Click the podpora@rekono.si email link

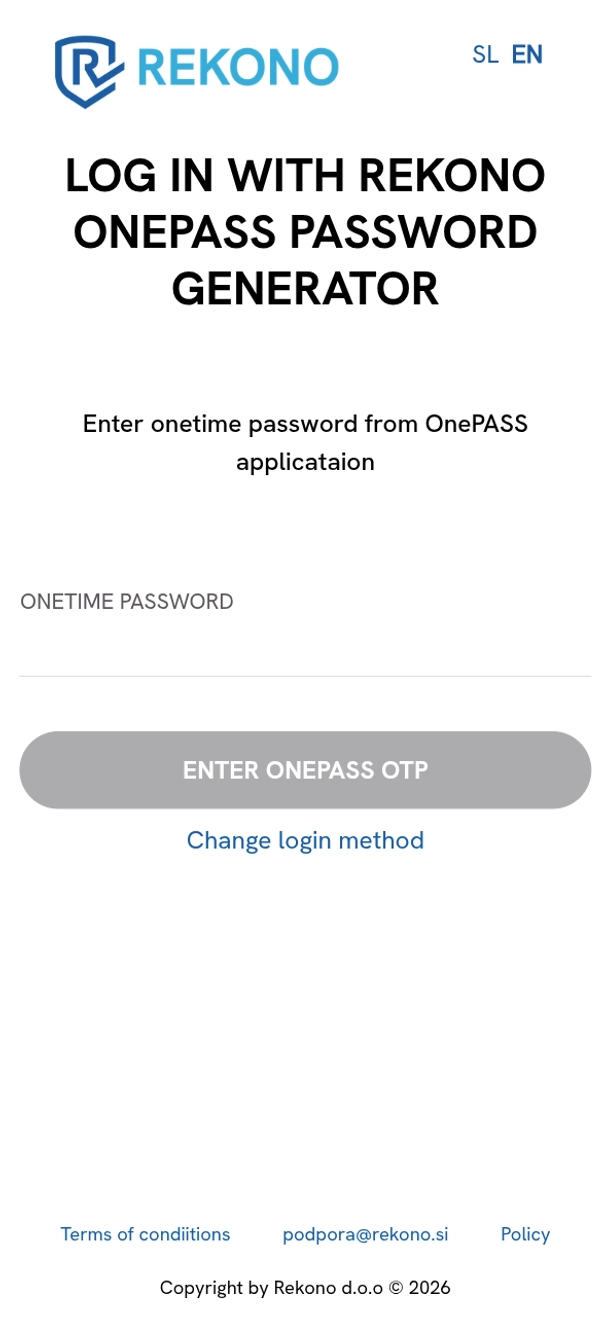365,1234
